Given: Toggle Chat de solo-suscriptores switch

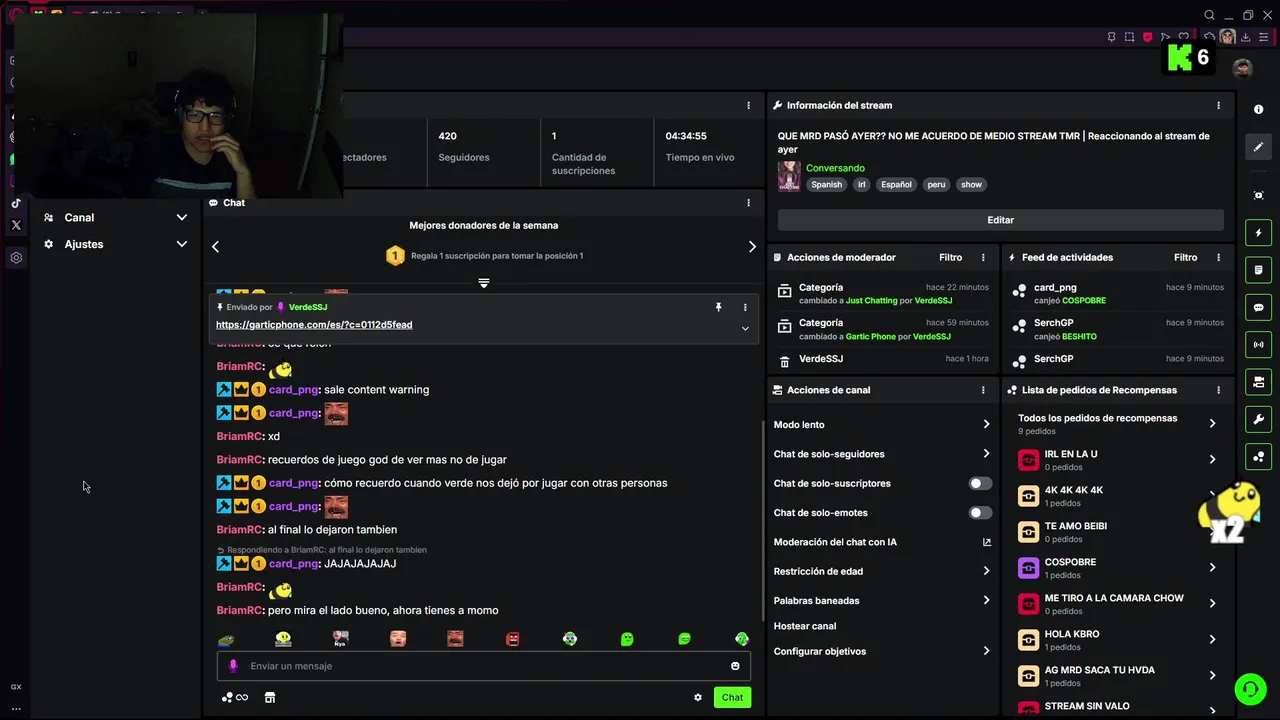Looking at the screenshot, I should pyautogui.click(x=980, y=484).
